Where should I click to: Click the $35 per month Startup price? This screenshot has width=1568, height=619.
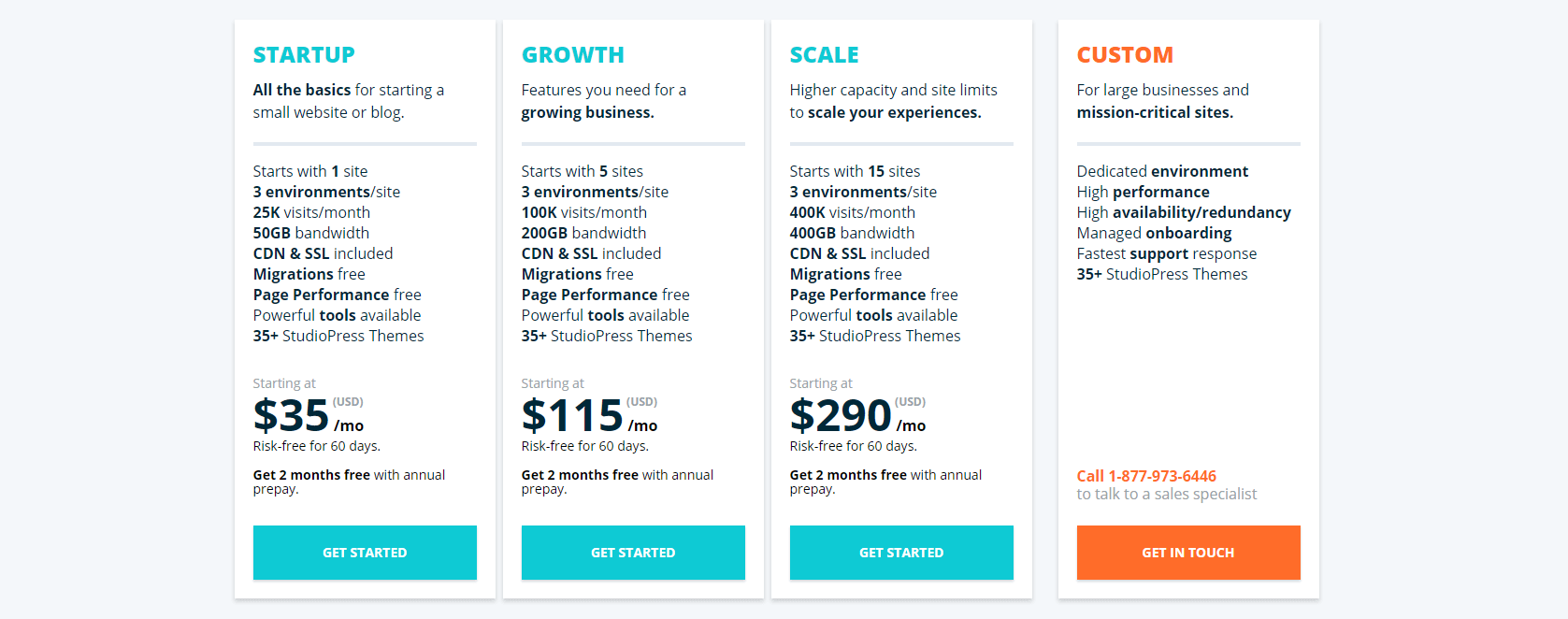pyautogui.click(x=290, y=413)
